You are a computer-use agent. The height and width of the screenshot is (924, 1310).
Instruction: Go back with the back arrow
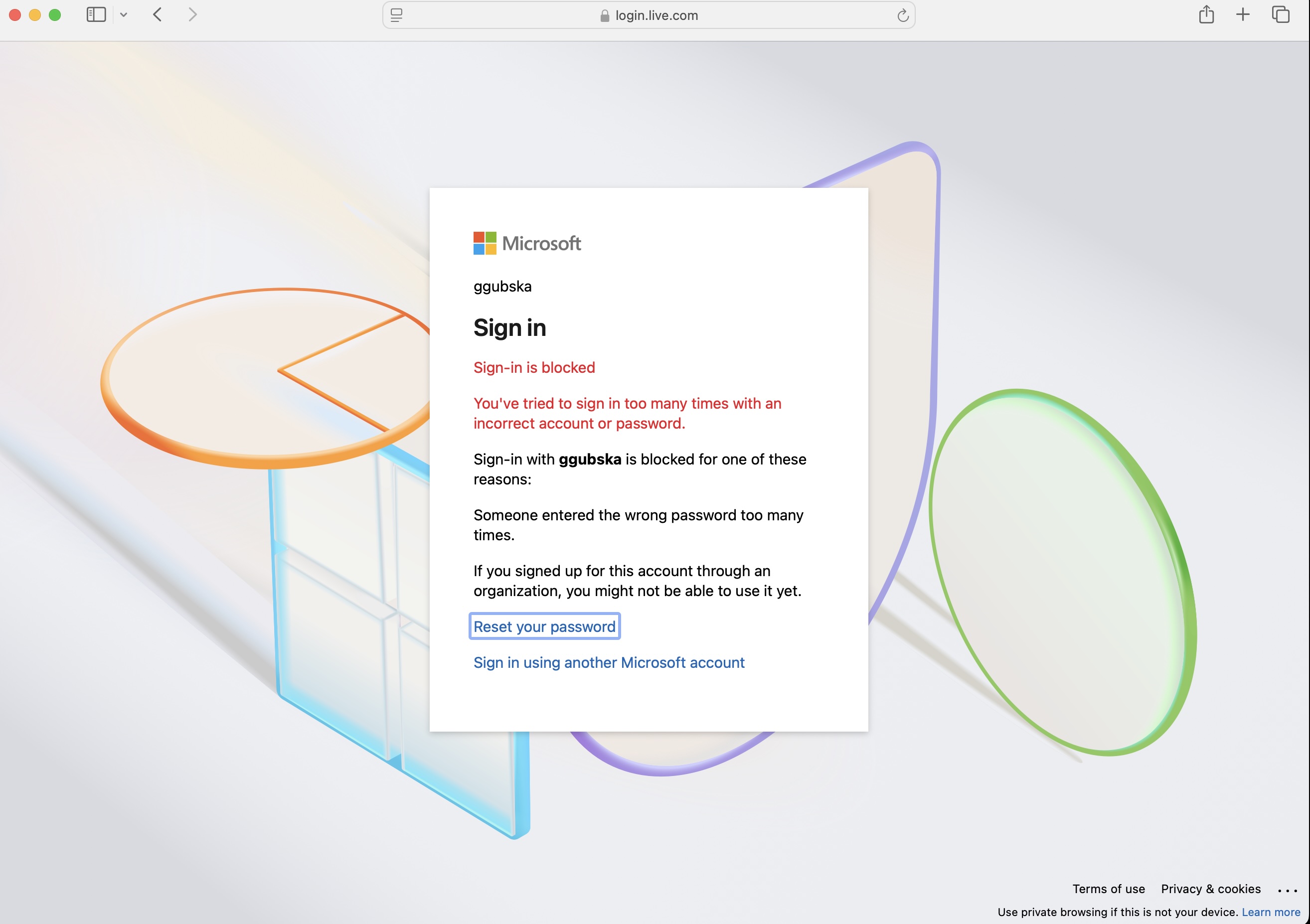(158, 15)
